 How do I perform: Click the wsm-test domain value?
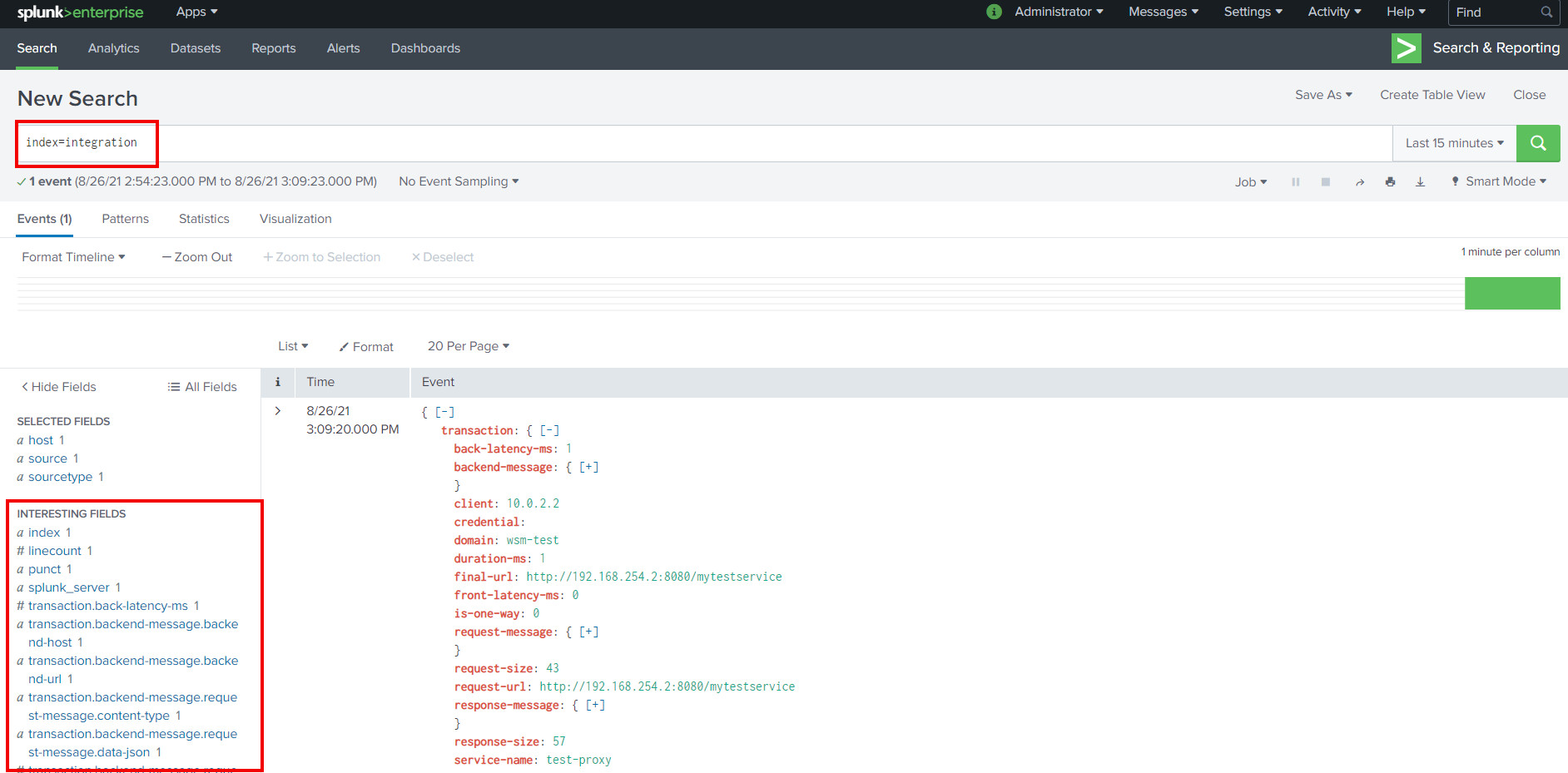533,540
